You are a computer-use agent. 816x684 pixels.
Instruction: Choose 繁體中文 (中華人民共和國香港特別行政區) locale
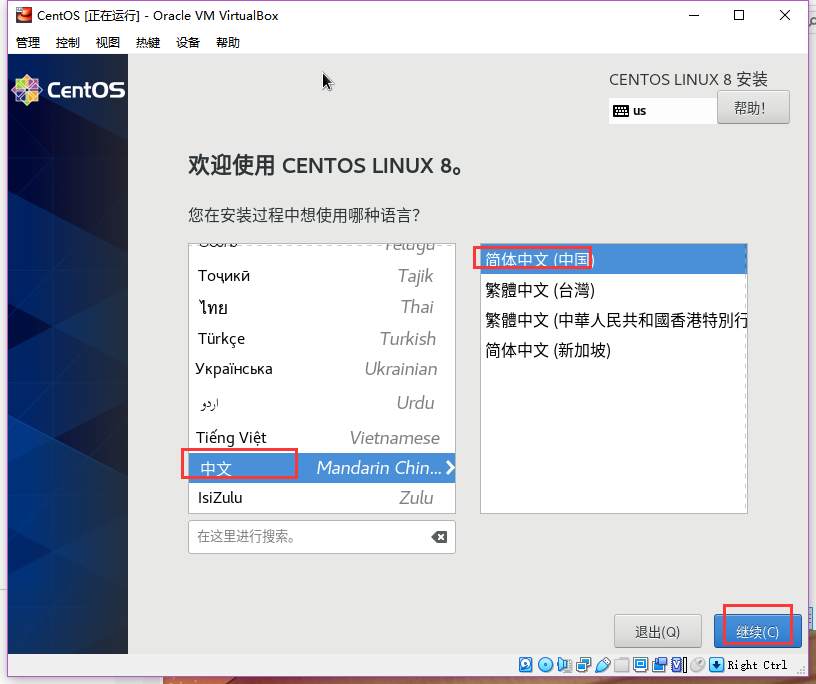pos(614,320)
